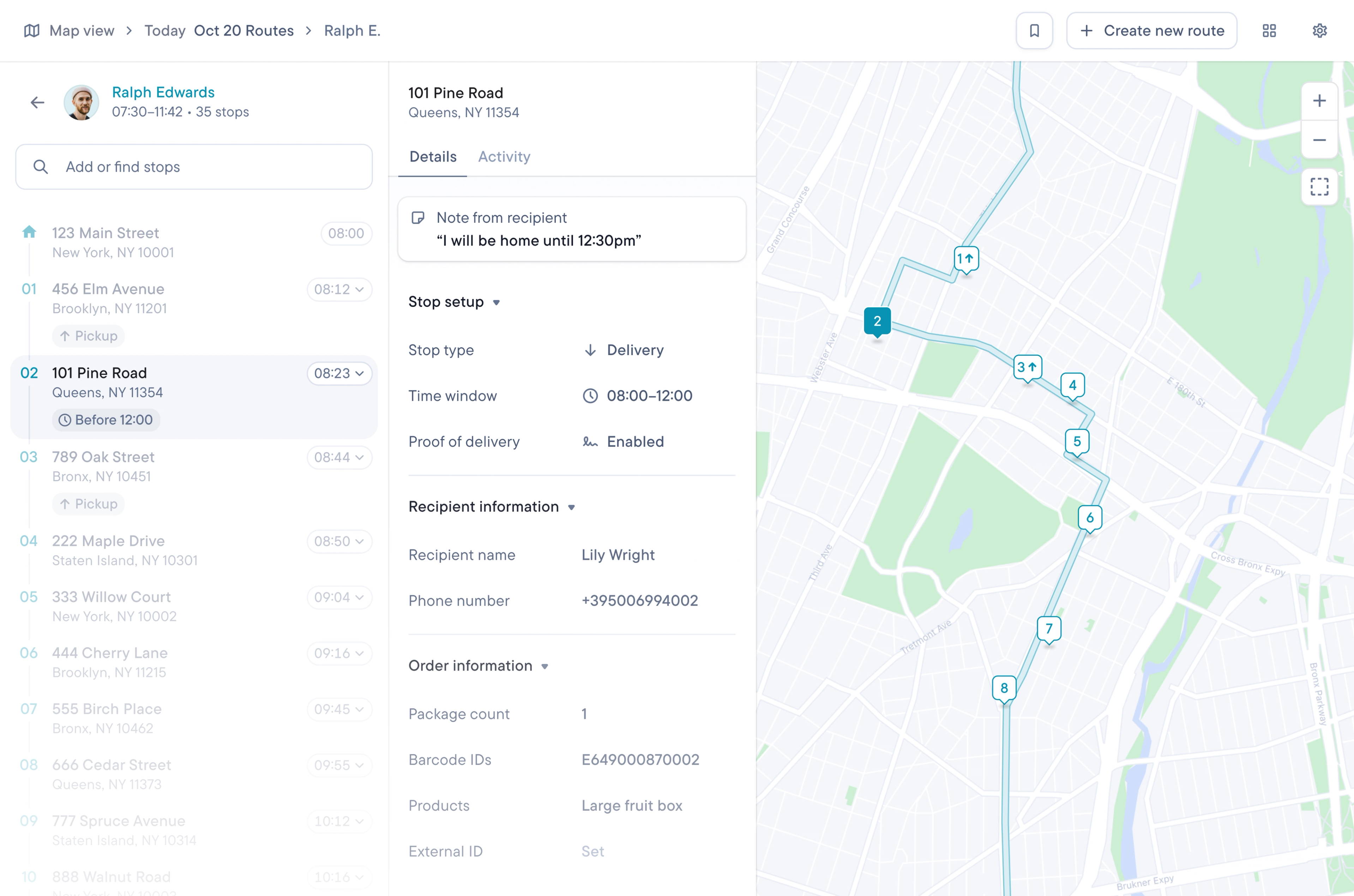Click the 08:00–12:00 time window value

650,396
